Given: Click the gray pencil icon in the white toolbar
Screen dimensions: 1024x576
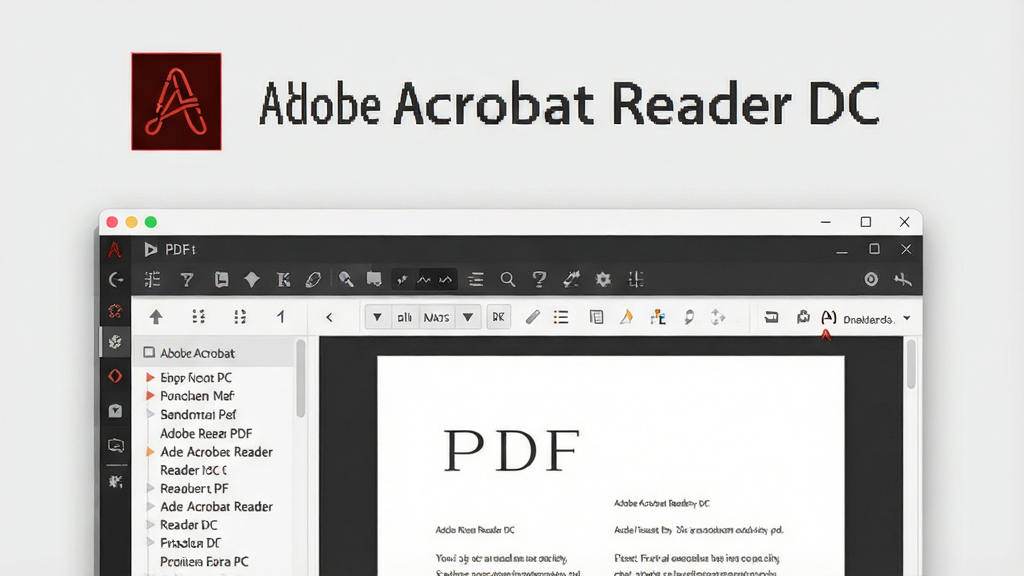Looking at the screenshot, I should coord(532,317).
